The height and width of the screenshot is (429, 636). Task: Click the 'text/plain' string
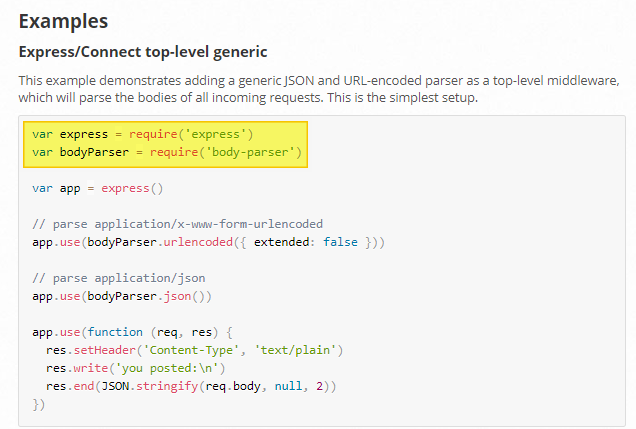click(299, 350)
